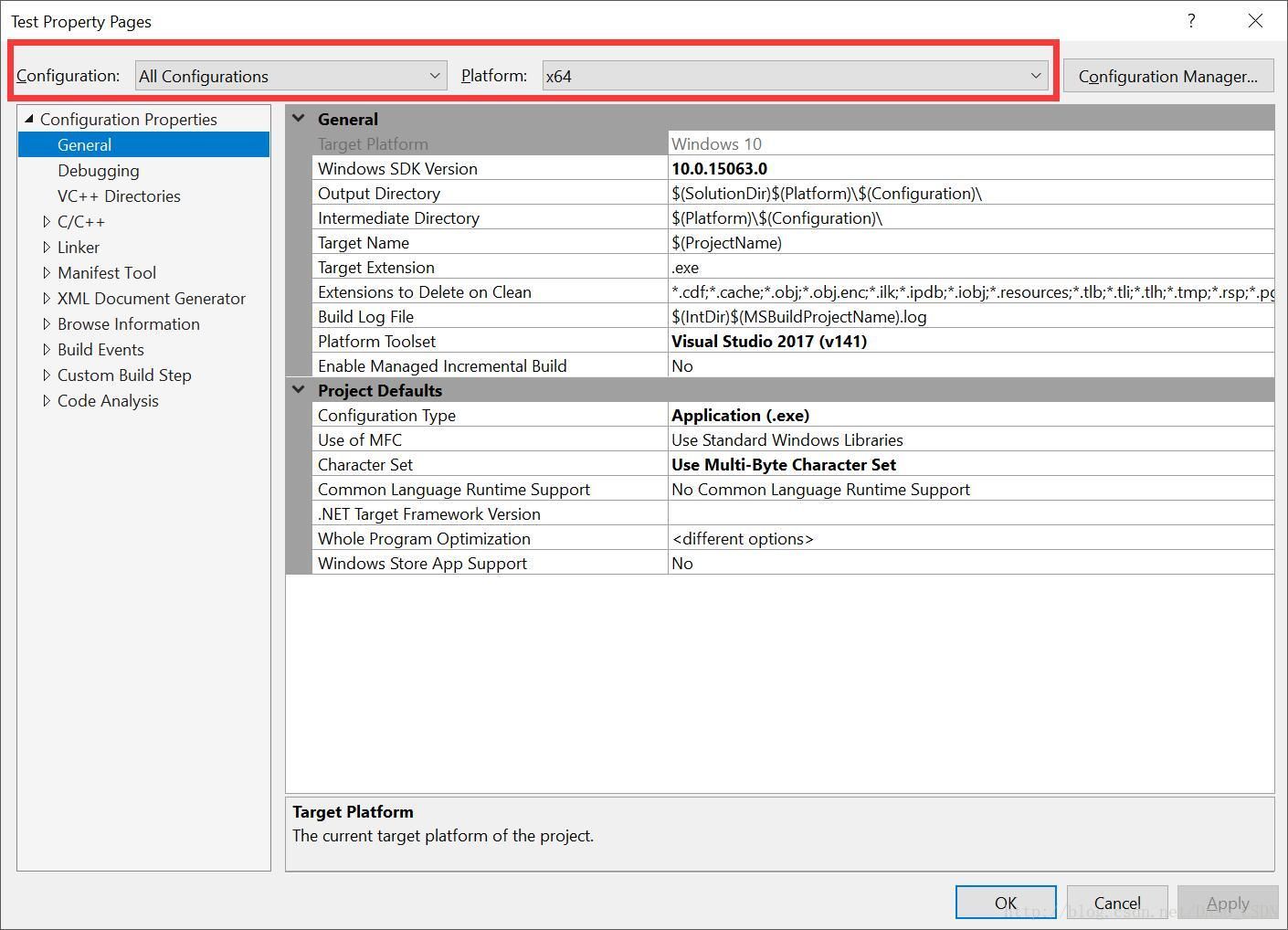The image size is (1288, 930).
Task: Select the Configuration Type value Application (.exe)
Action: pos(971,415)
